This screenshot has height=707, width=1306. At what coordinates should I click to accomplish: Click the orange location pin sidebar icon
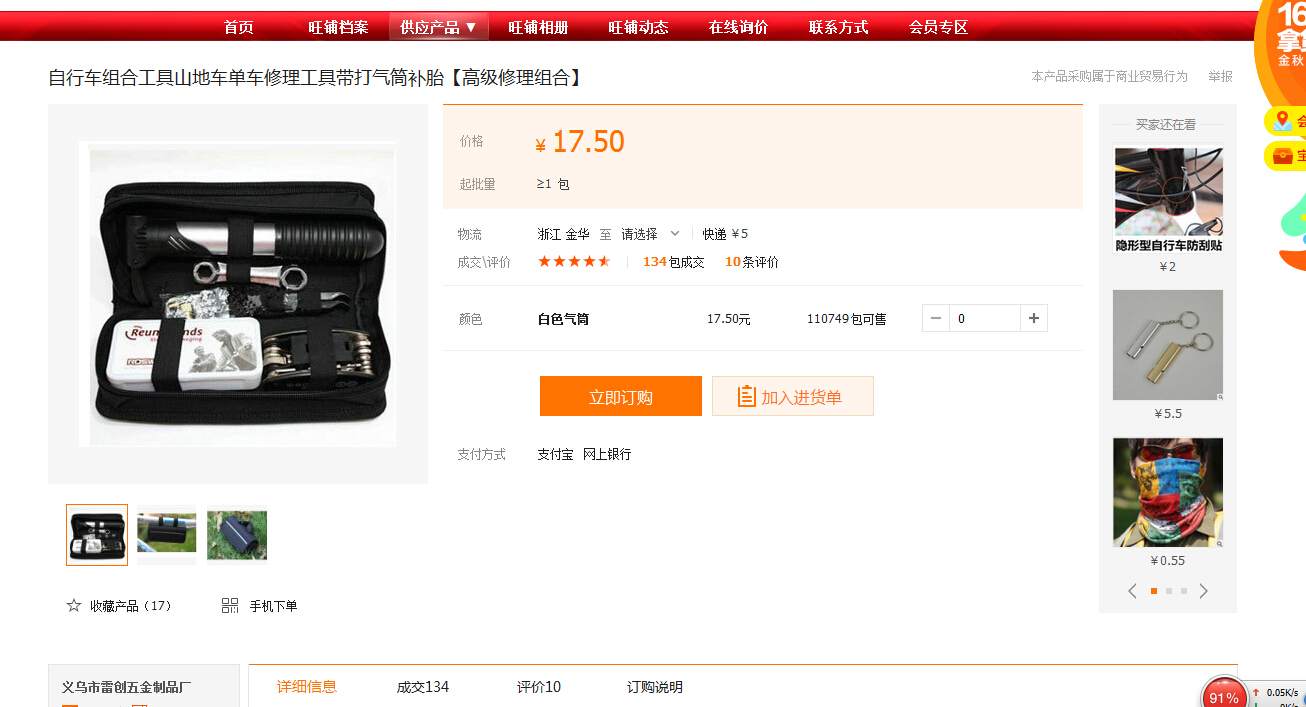pyautogui.click(x=1283, y=122)
